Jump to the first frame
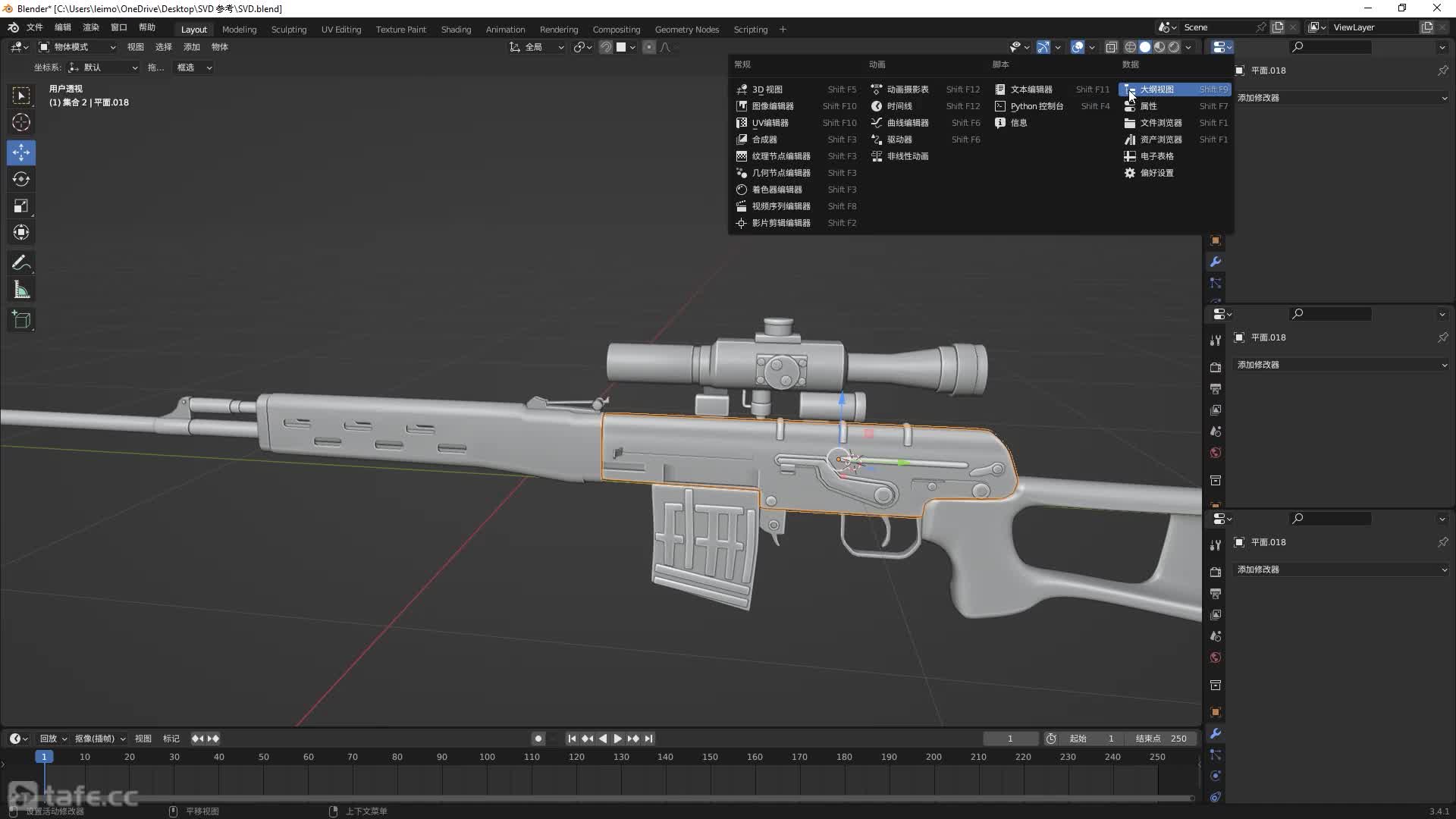 coord(572,739)
